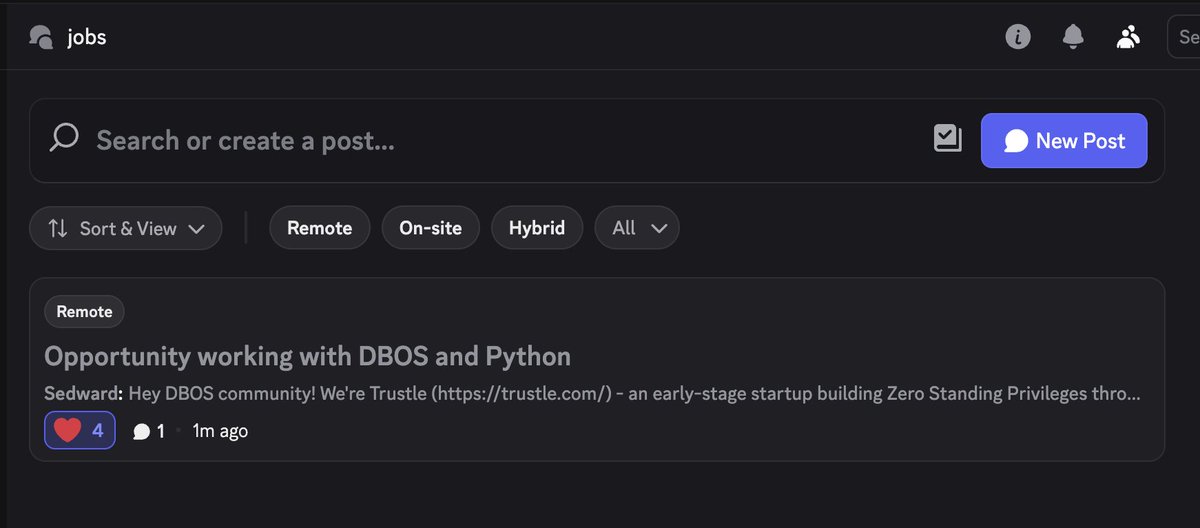
Task: Toggle the heart reaction with 4 likes
Action: (80, 431)
